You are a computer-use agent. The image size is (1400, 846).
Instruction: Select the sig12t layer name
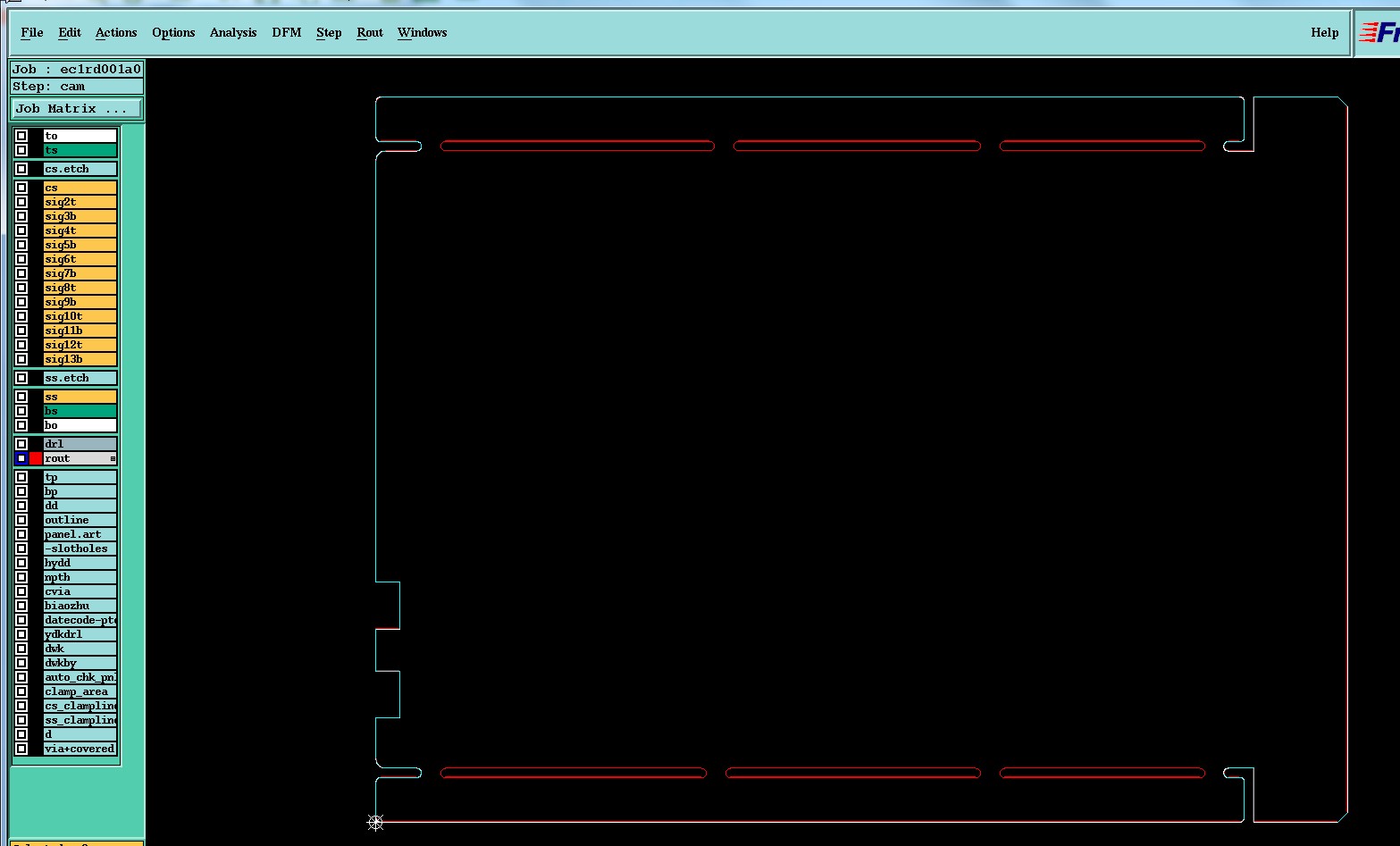[80, 345]
